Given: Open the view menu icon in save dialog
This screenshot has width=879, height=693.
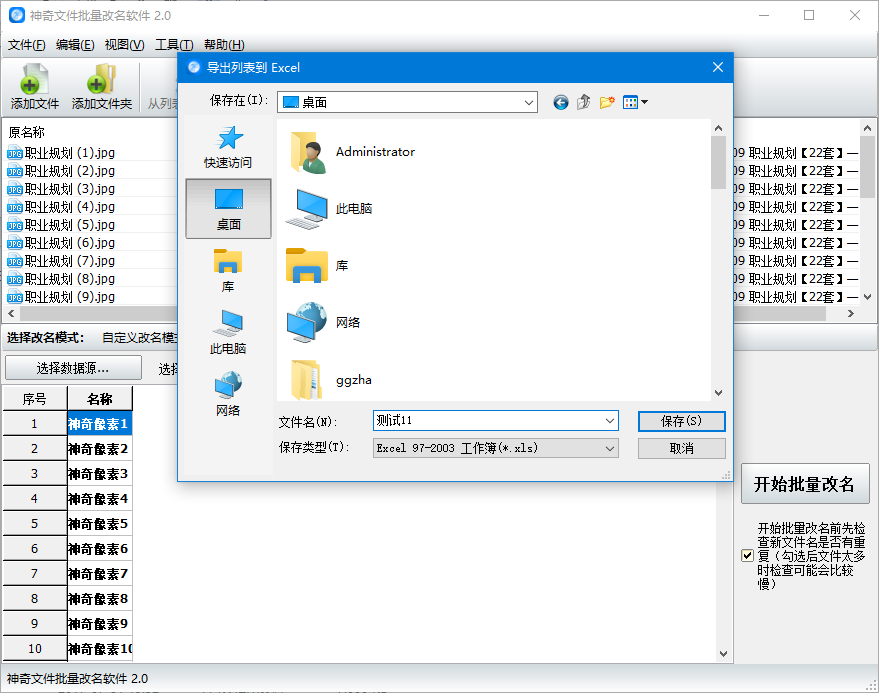Looking at the screenshot, I should click(635, 102).
